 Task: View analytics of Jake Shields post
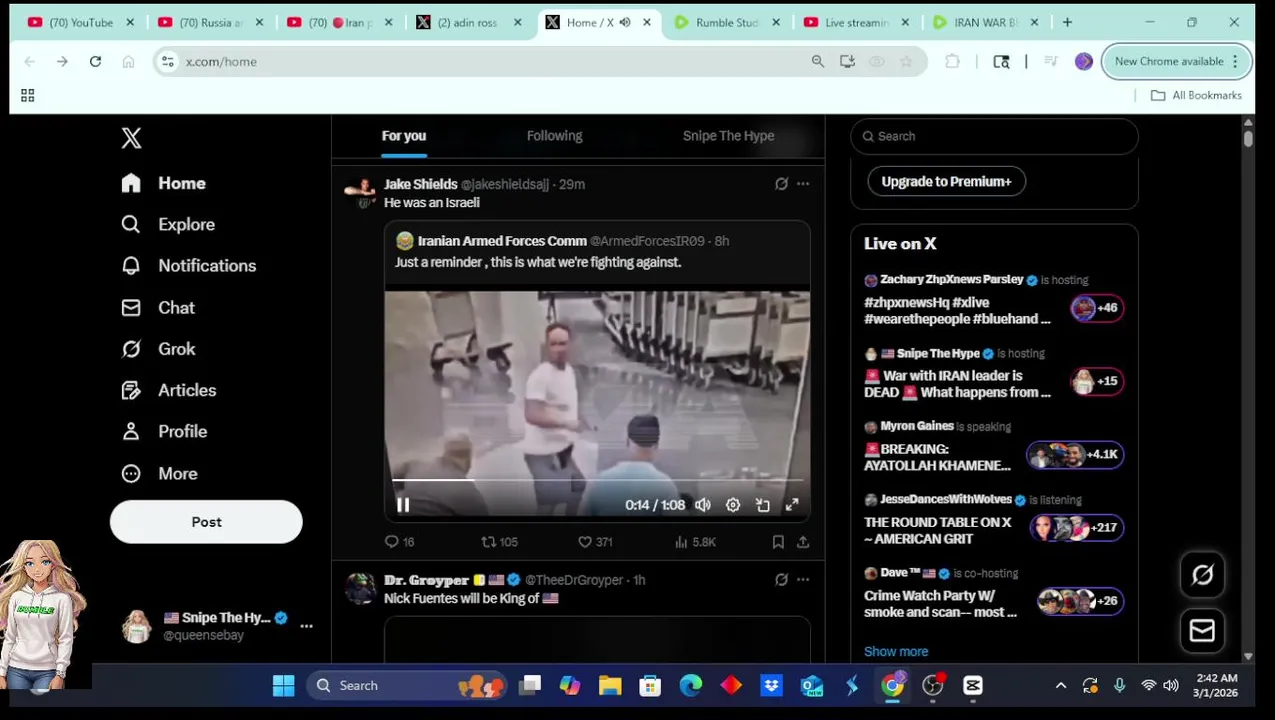point(695,542)
